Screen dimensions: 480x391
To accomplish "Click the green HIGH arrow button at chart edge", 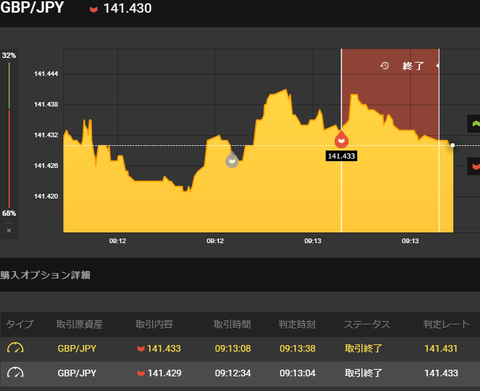I will 475,124.
